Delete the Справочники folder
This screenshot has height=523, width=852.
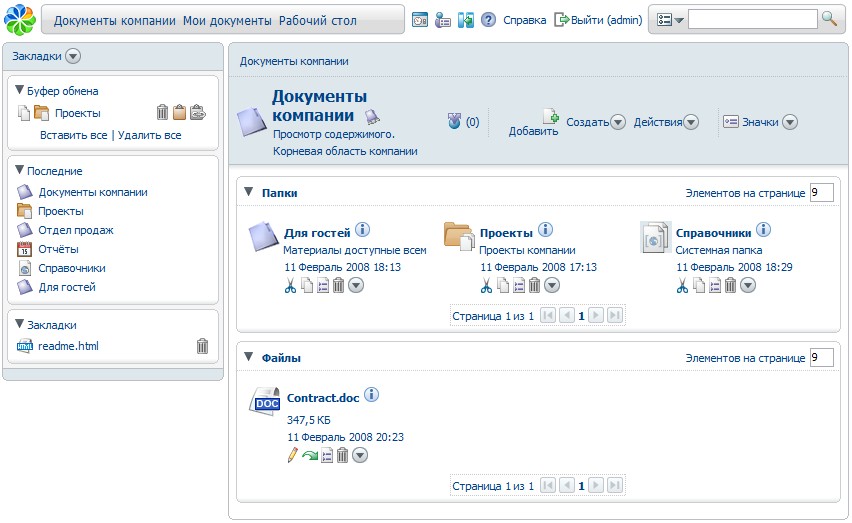click(731, 285)
